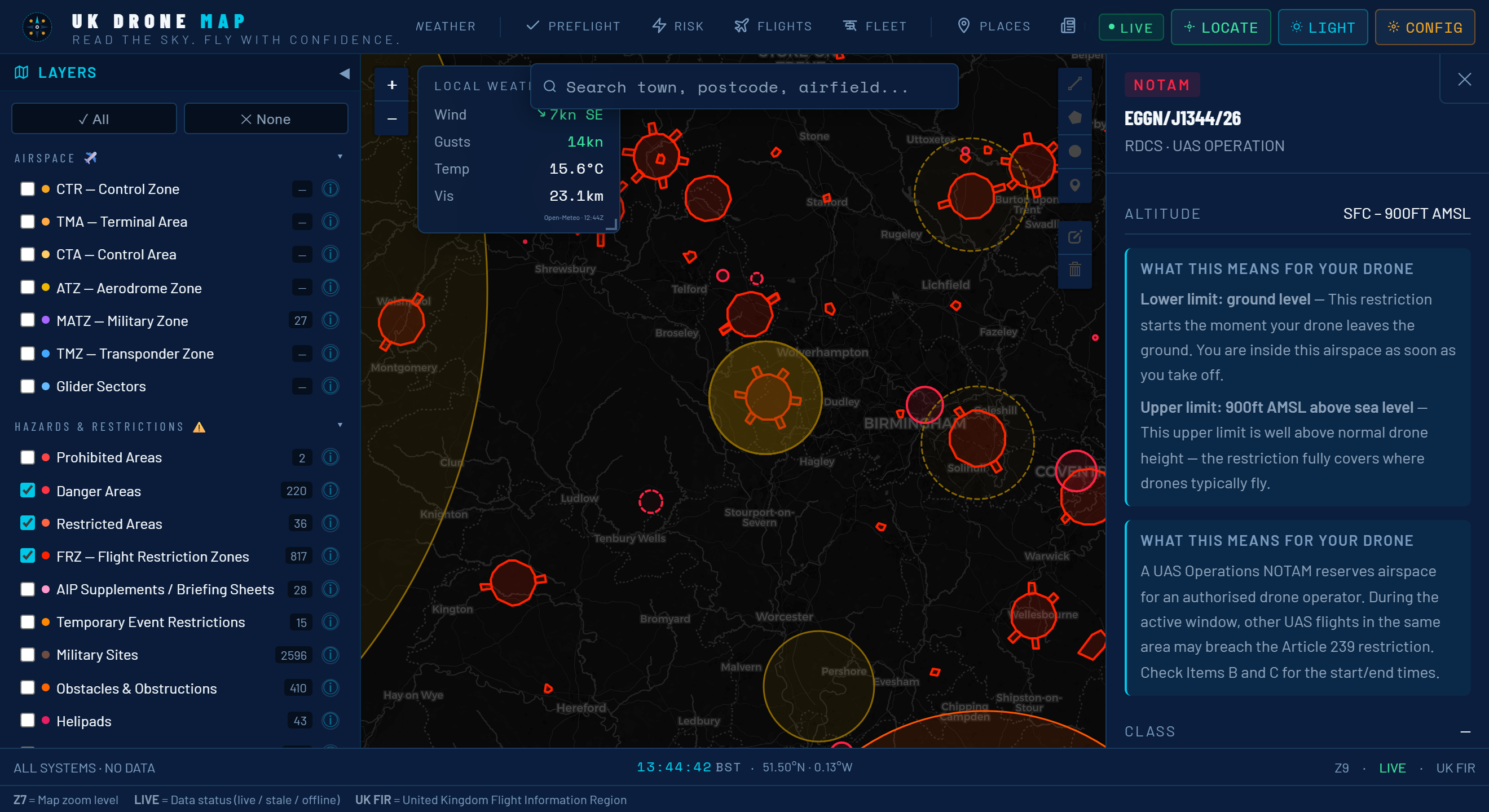The height and width of the screenshot is (812, 1489).
Task: Show info for ATZ Aerodrome Zone
Action: (x=330, y=287)
